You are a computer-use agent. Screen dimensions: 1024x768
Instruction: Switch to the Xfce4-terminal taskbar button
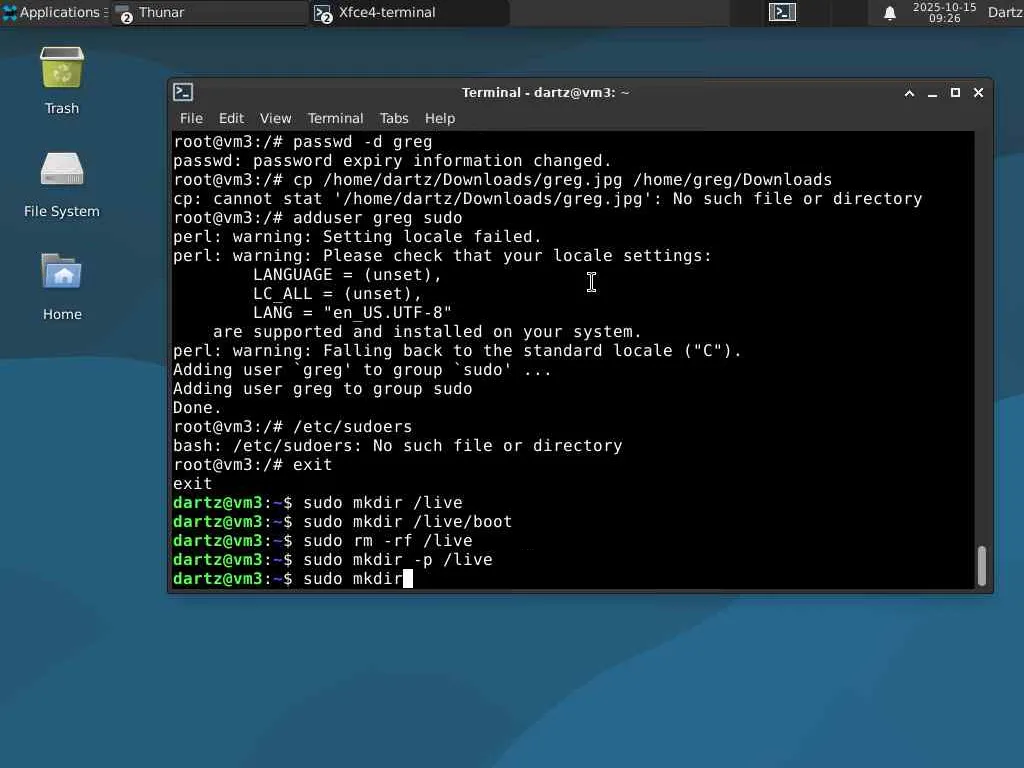click(x=410, y=12)
